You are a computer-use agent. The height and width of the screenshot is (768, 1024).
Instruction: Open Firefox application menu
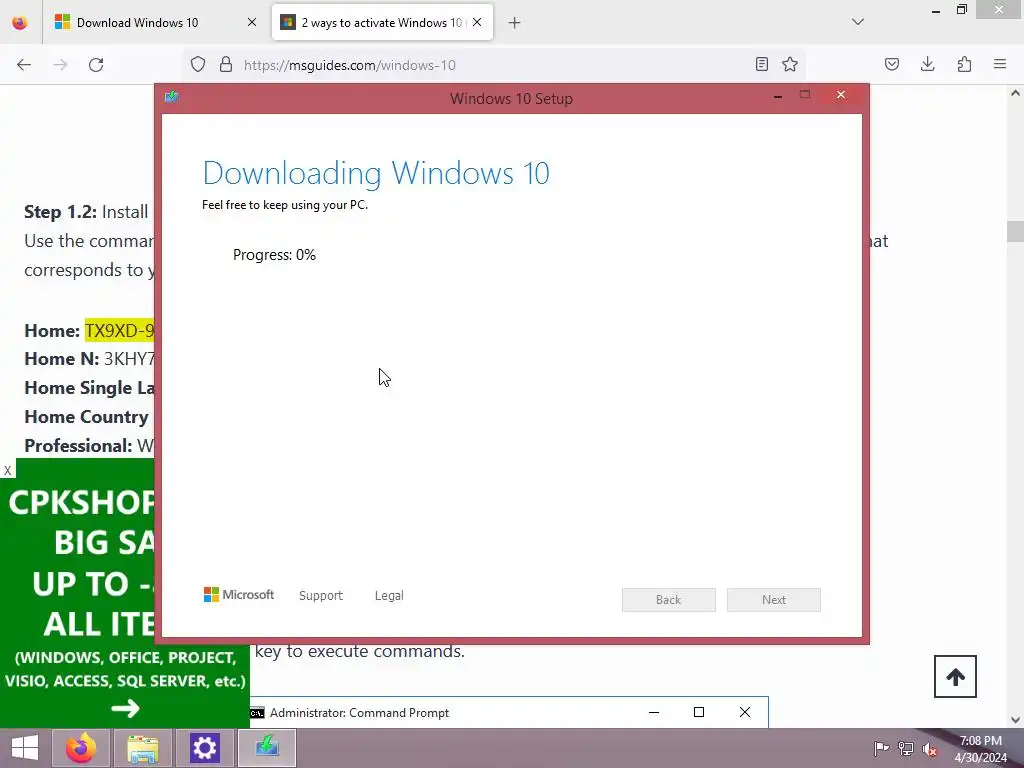(1000, 64)
